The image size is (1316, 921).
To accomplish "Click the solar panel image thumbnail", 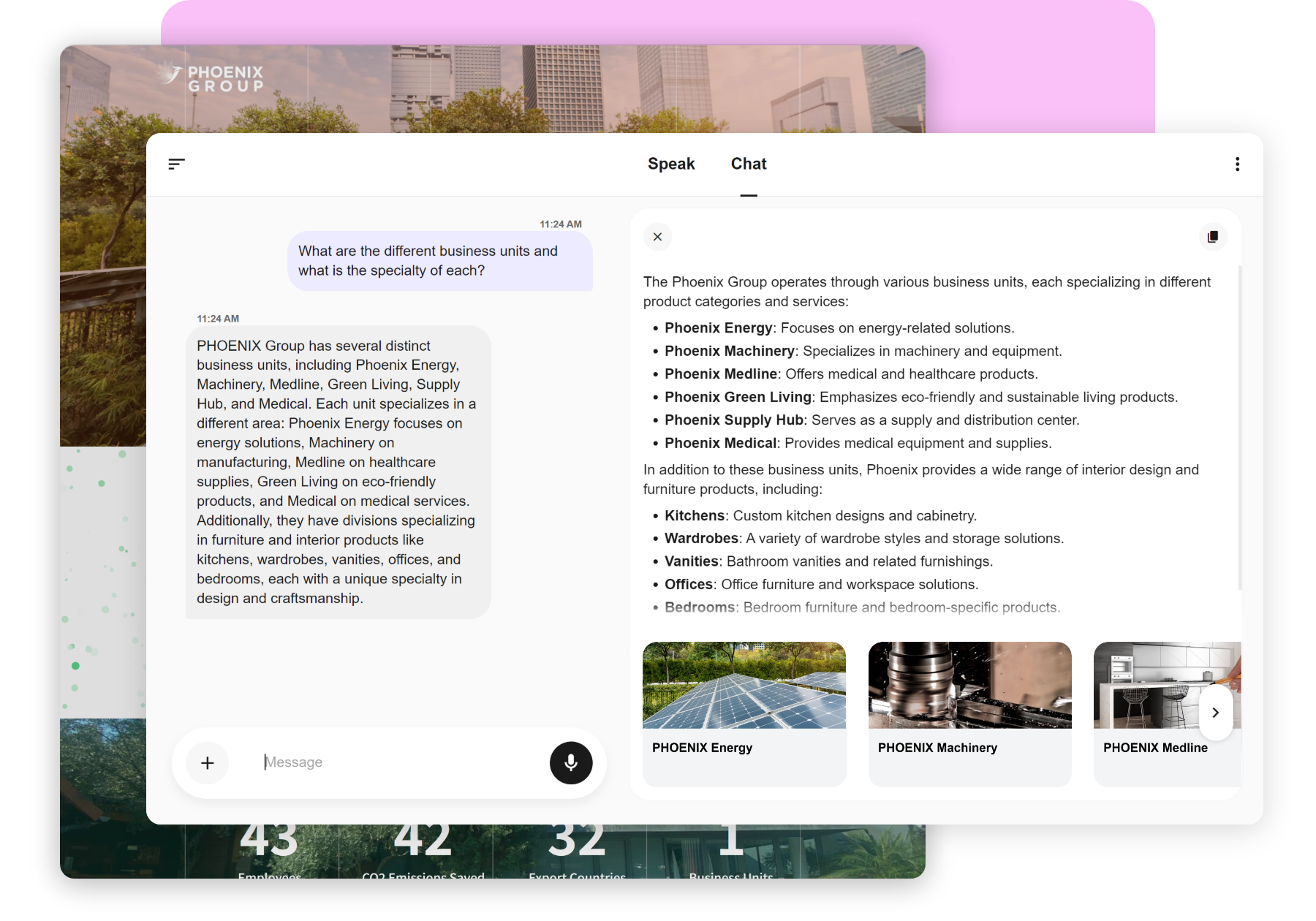I will 744,685.
